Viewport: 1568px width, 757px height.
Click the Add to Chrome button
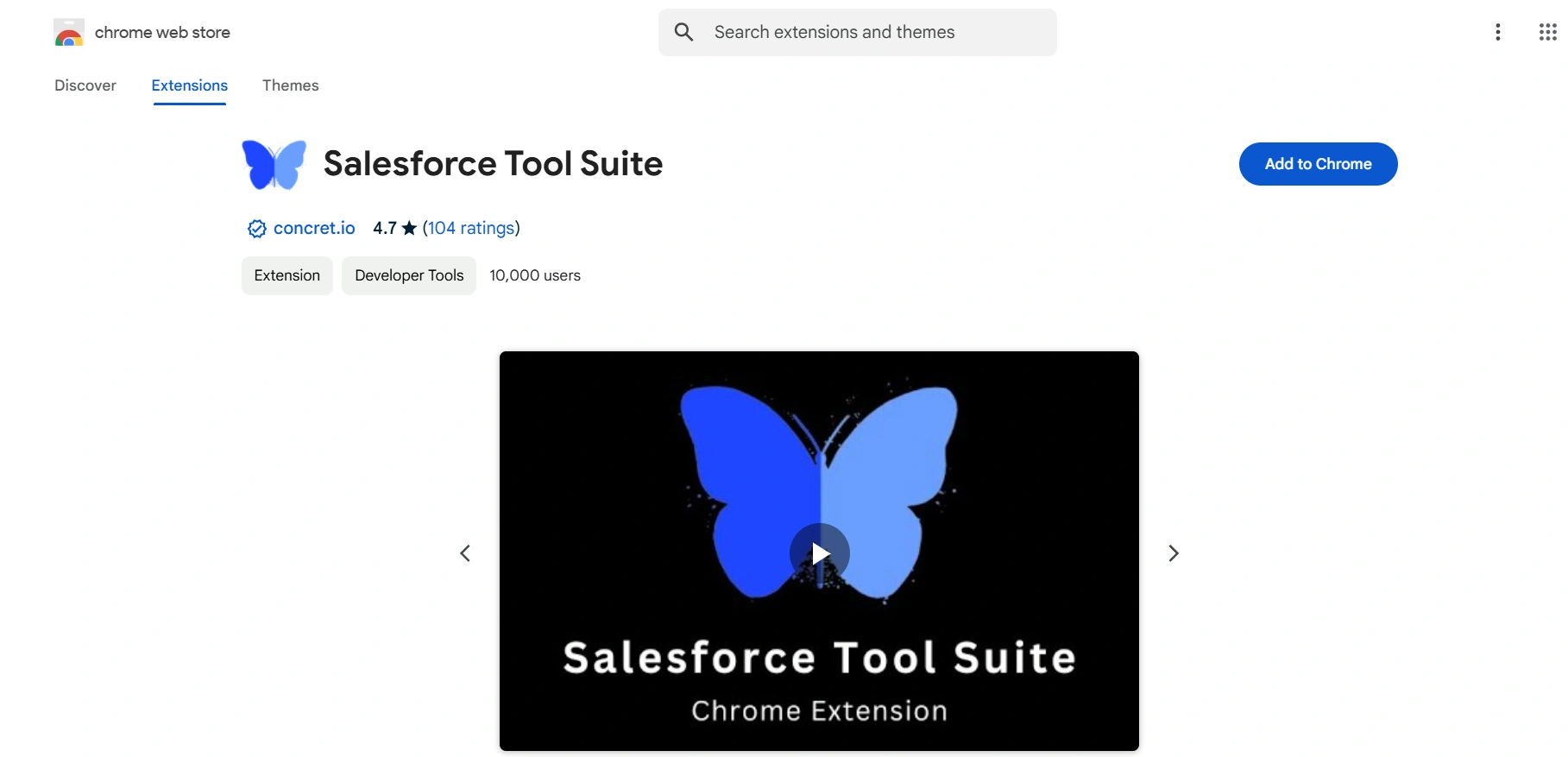(x=1318, y=164)
